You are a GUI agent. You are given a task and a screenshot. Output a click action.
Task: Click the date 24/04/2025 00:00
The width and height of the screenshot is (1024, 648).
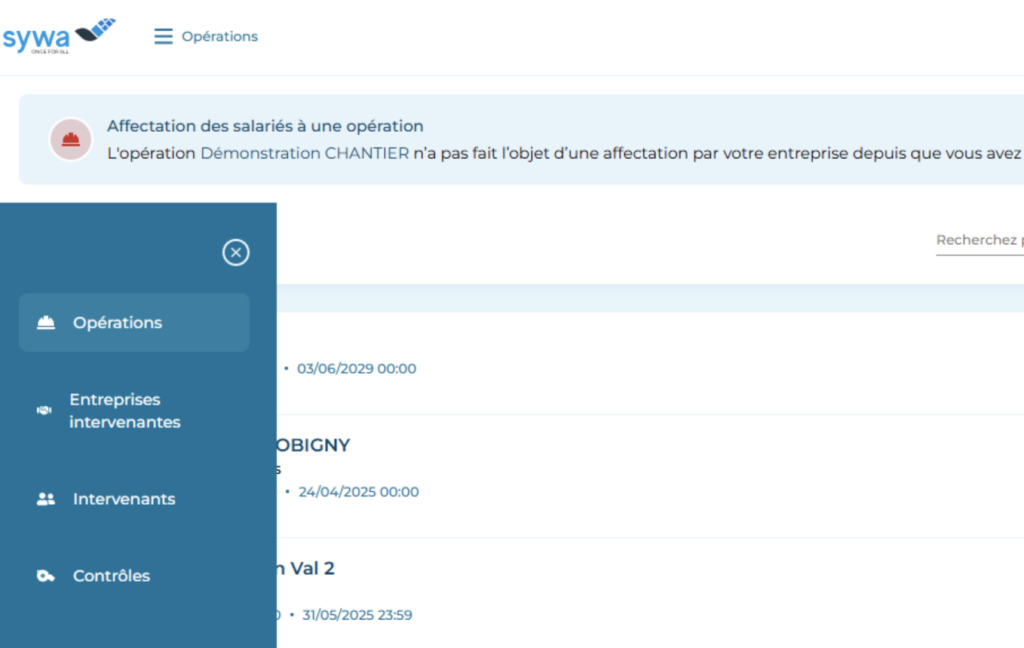coord(357,491)
